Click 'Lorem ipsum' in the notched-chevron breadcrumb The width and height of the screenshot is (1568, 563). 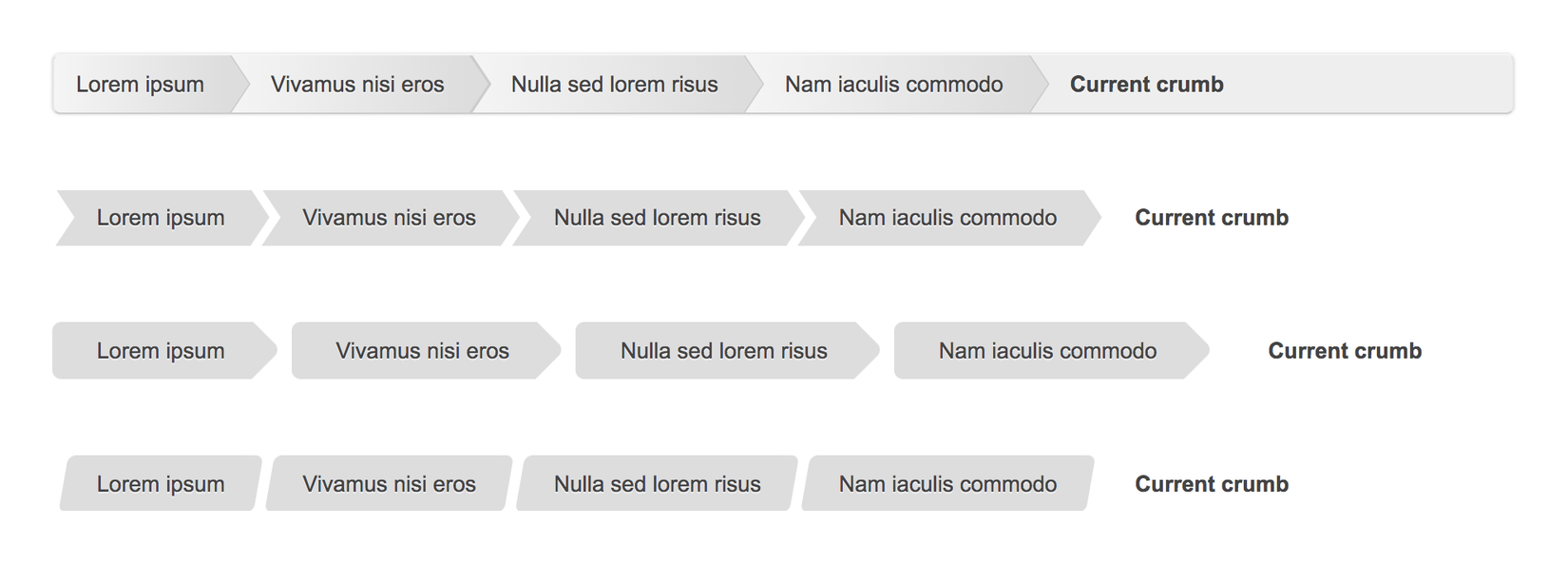(161, 218)
